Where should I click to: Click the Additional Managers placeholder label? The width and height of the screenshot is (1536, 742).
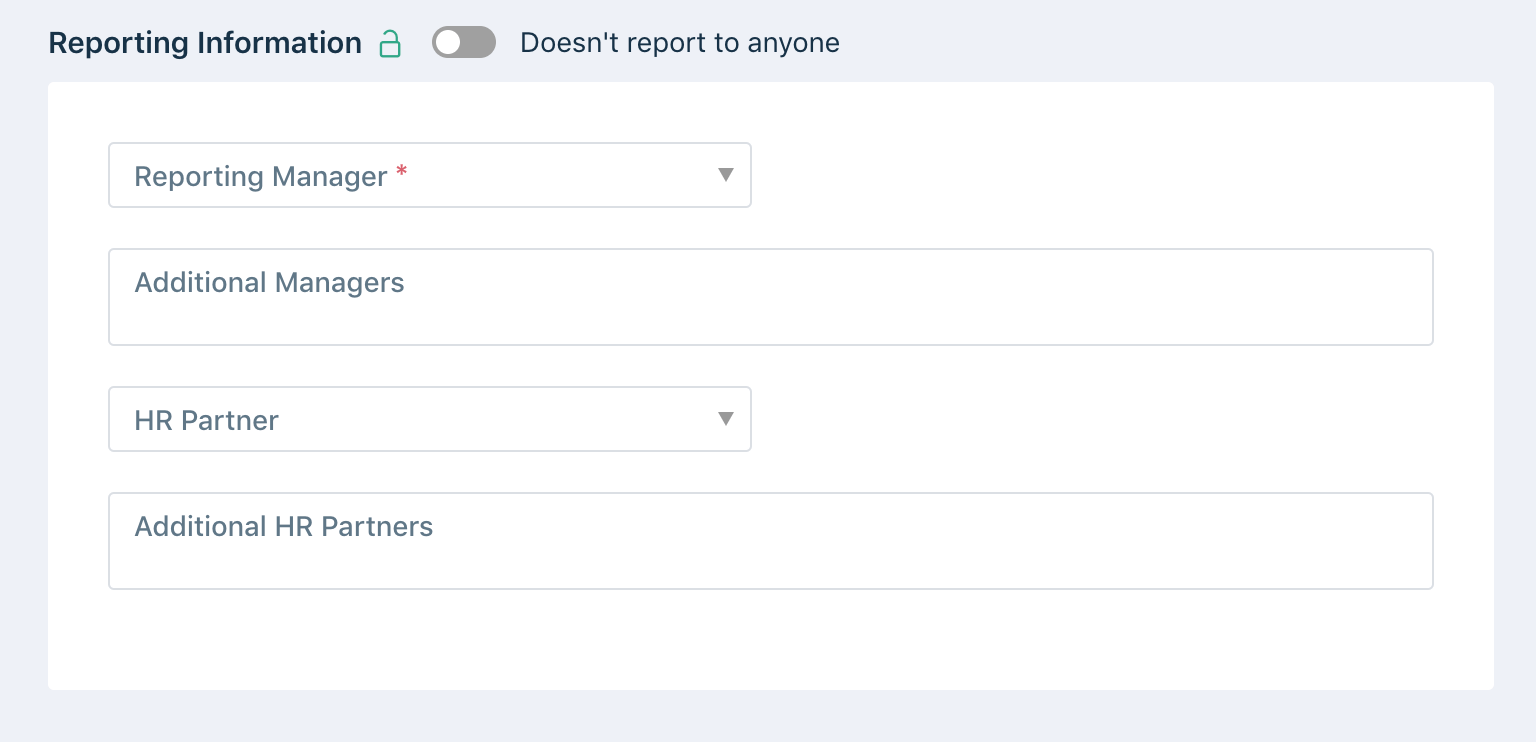(270, 283)
